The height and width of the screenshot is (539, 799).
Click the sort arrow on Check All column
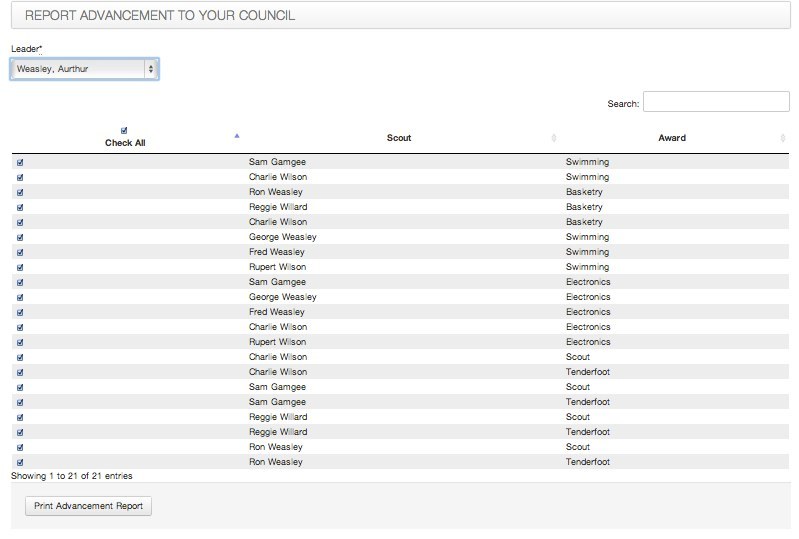(x=236, y=136)
